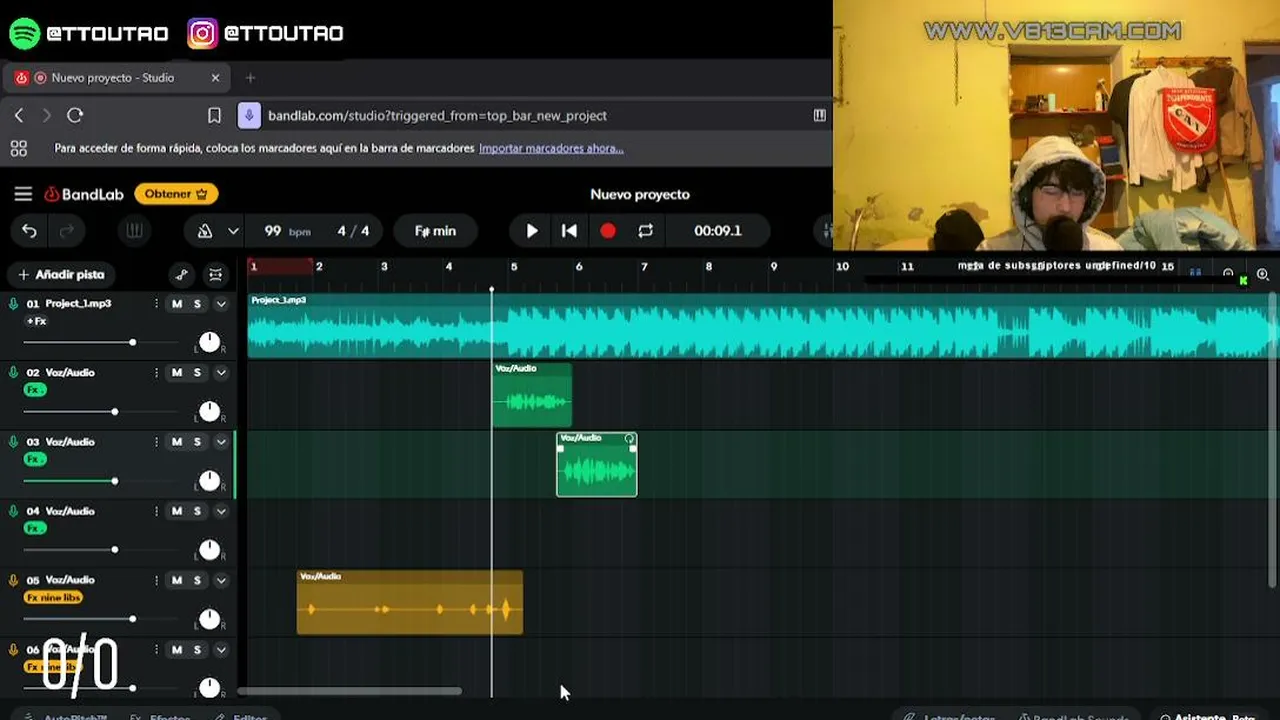Click volume slider handle of track 01
This screenshot has width=1280, height=720.
coord(132,343)
